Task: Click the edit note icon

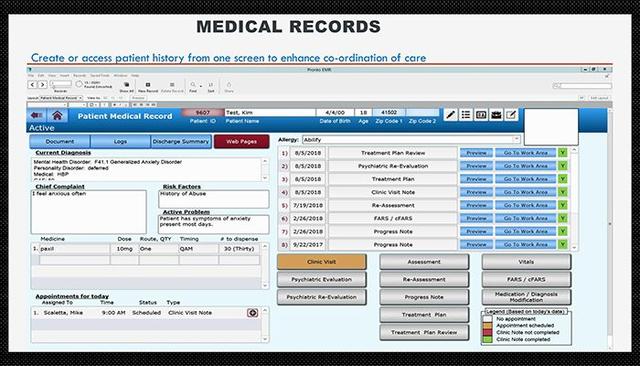Action: click(x=511, y=115)
